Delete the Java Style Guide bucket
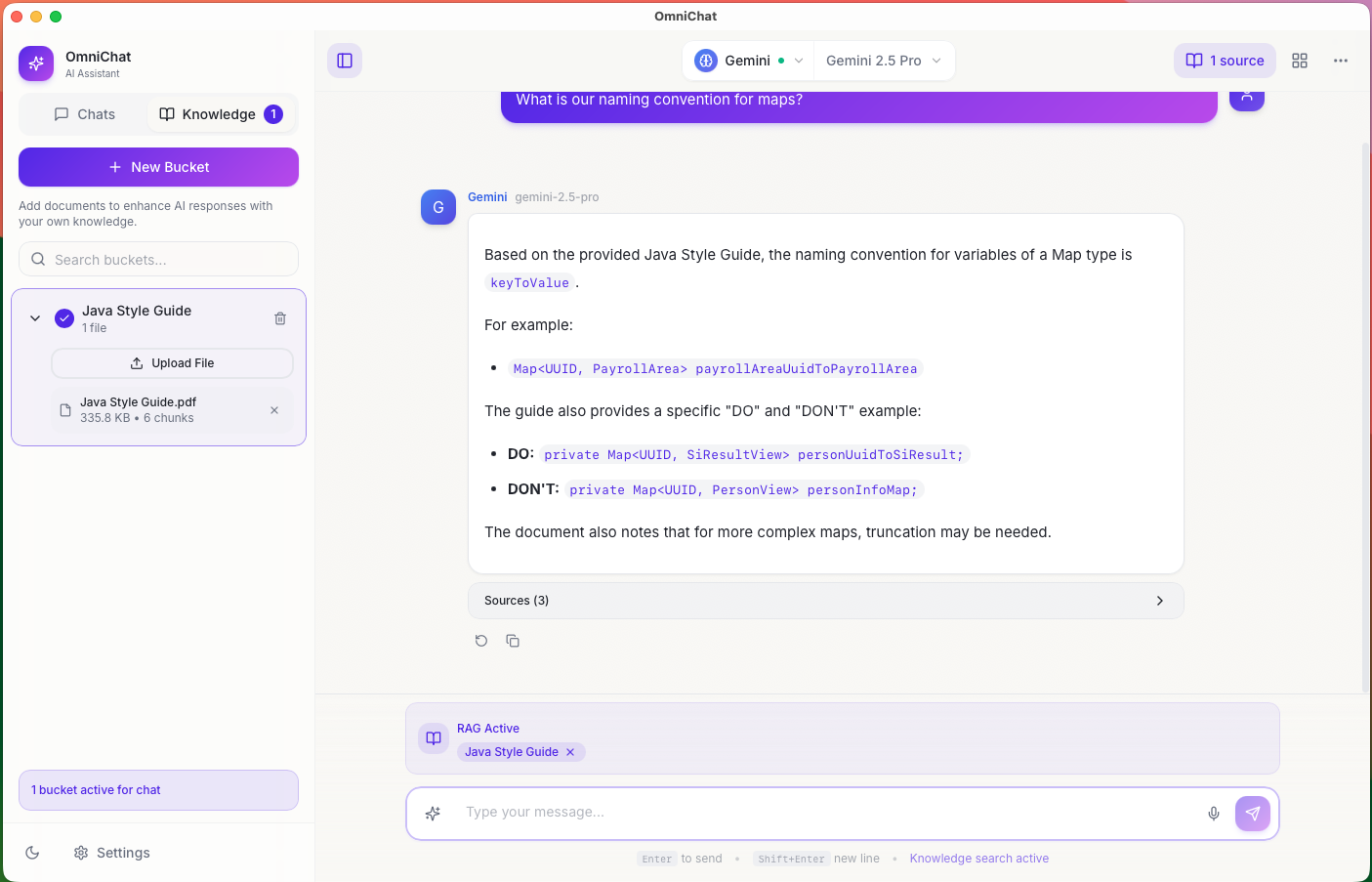1372x882 pixels. coord(280,318)
